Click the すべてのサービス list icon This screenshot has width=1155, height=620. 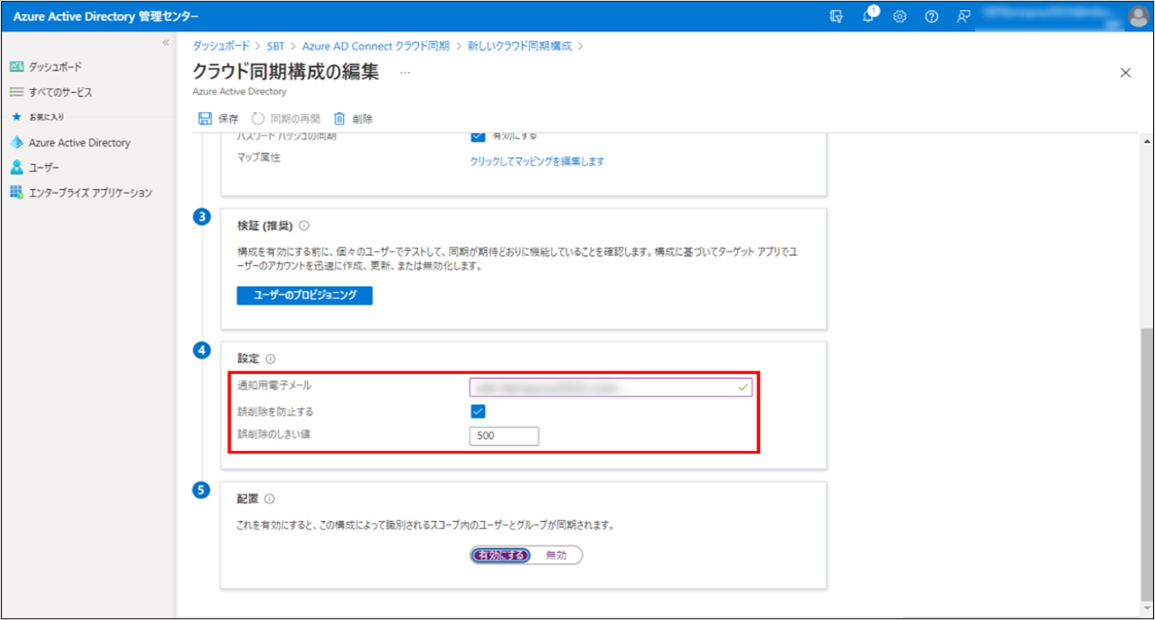tap(17, 92)
